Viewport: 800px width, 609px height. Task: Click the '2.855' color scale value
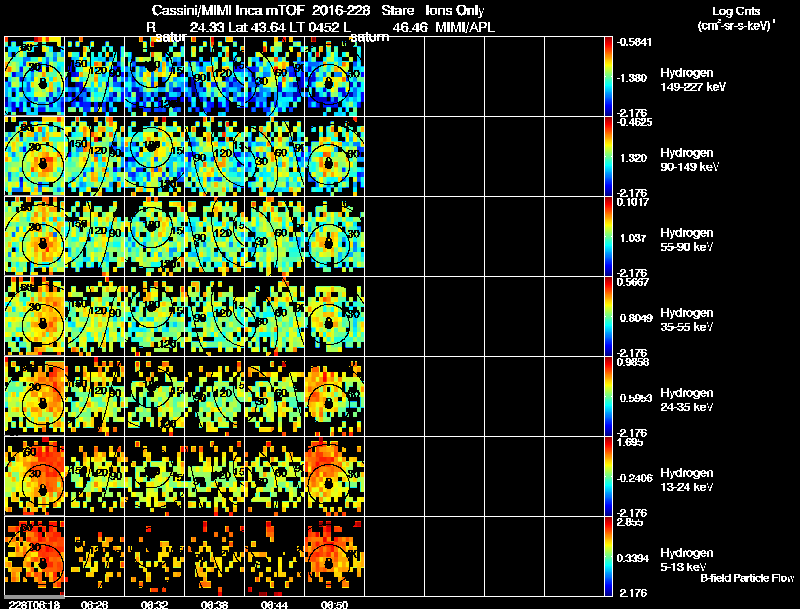(630, 522)
